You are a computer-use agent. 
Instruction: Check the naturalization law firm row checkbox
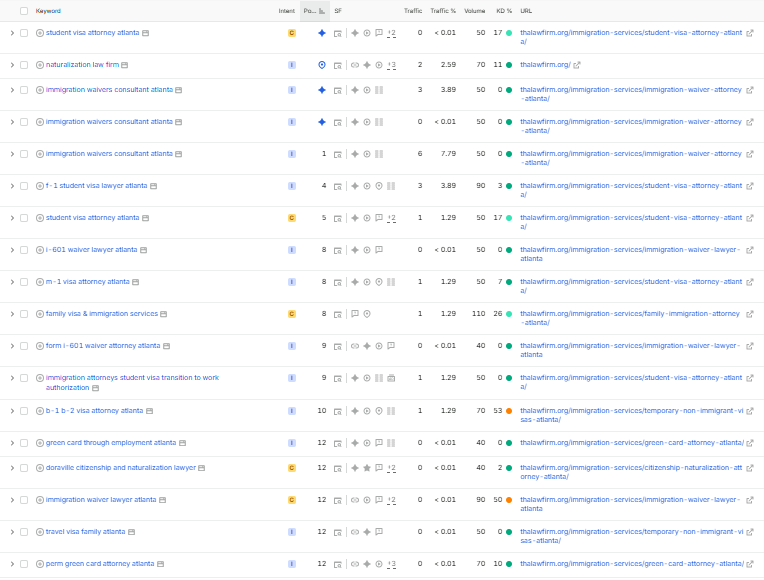click(x=24, y=65)
